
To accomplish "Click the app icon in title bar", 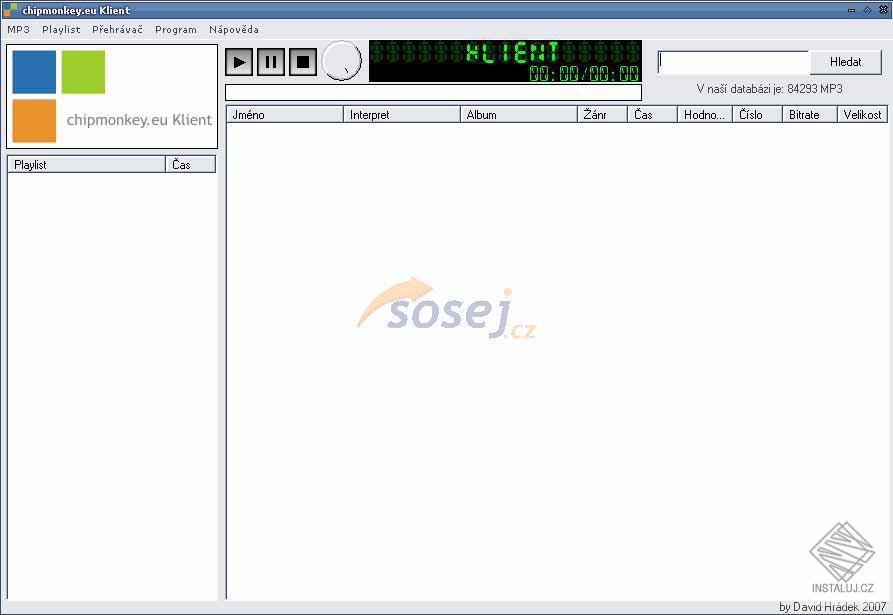I will pyautogui.click(x=10, y=9).
